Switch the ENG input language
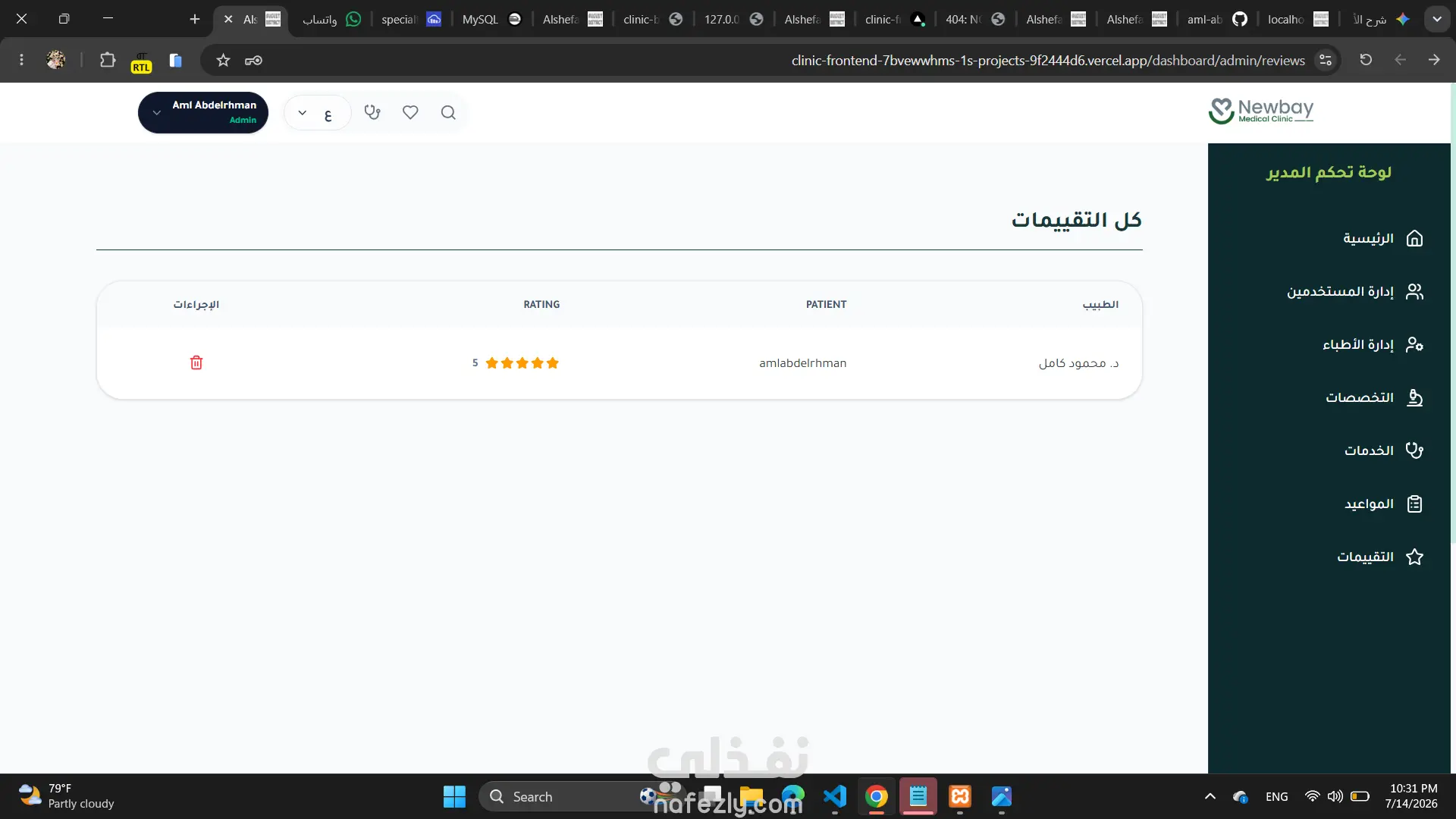The height and width of the screenshot is (819, 1456). pyautogui.click(x=1277, y=796)
